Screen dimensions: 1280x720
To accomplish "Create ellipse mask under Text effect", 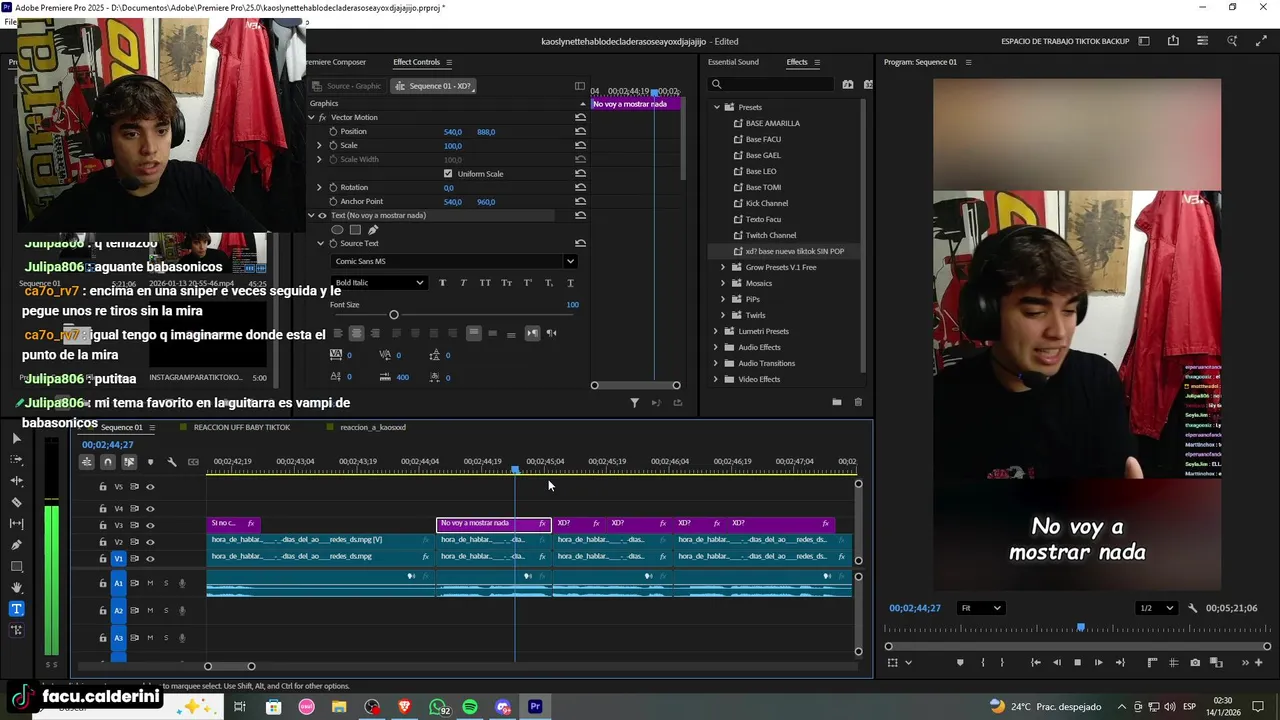I will [x=337, y=230].
